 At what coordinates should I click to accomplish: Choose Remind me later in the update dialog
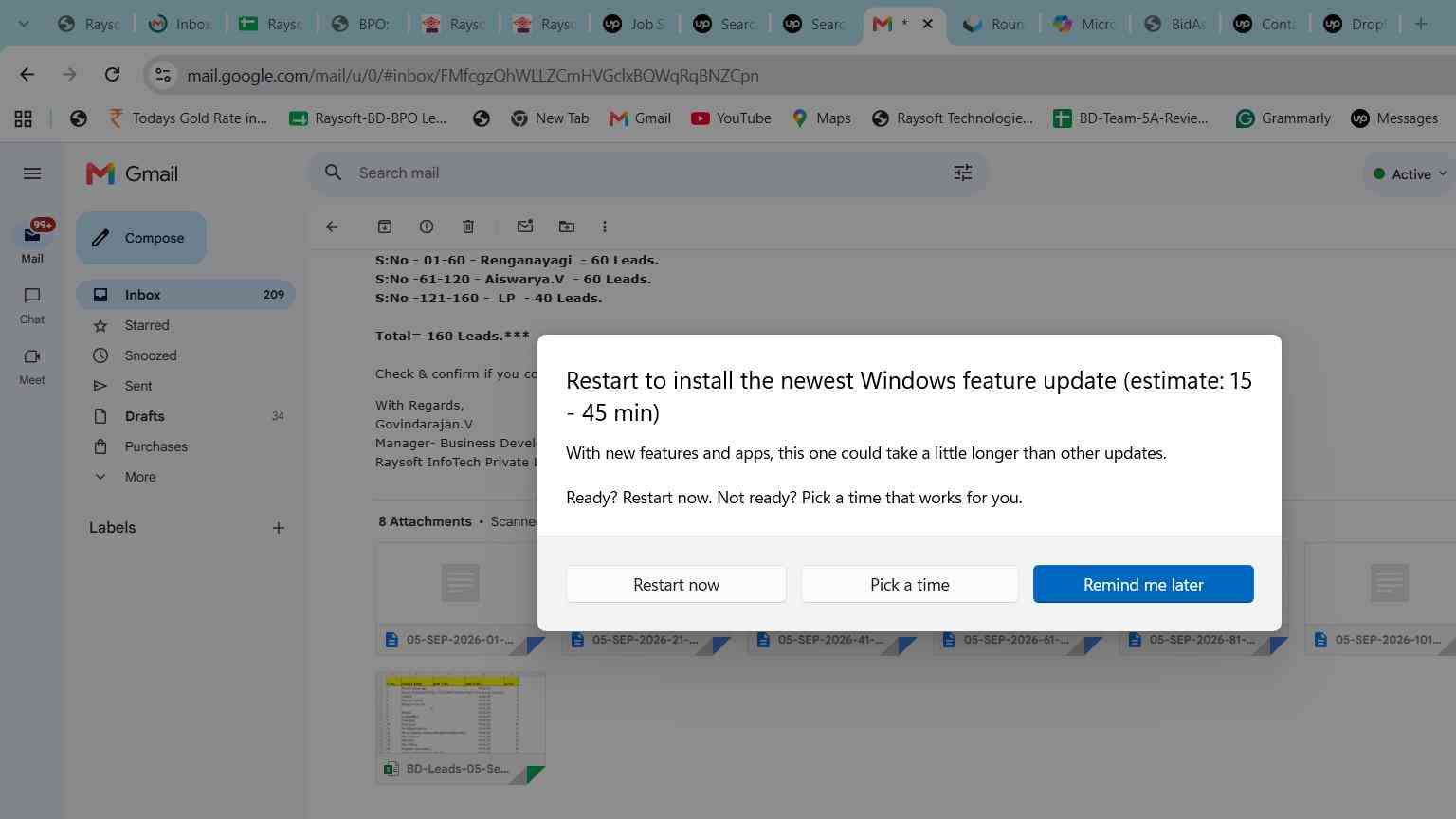[1143, 584]
